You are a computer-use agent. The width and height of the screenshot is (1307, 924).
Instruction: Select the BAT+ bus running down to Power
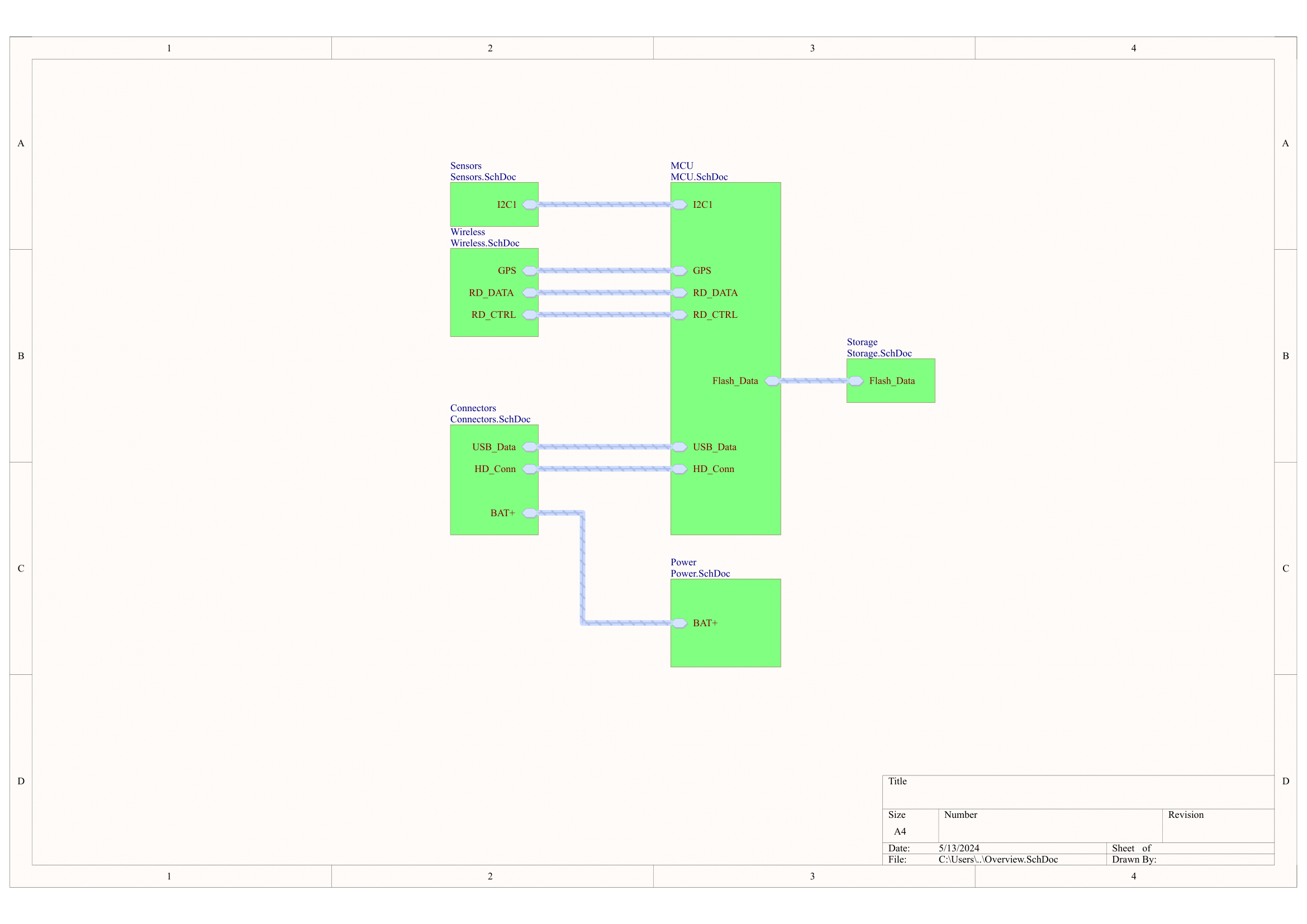coord(582,569)
